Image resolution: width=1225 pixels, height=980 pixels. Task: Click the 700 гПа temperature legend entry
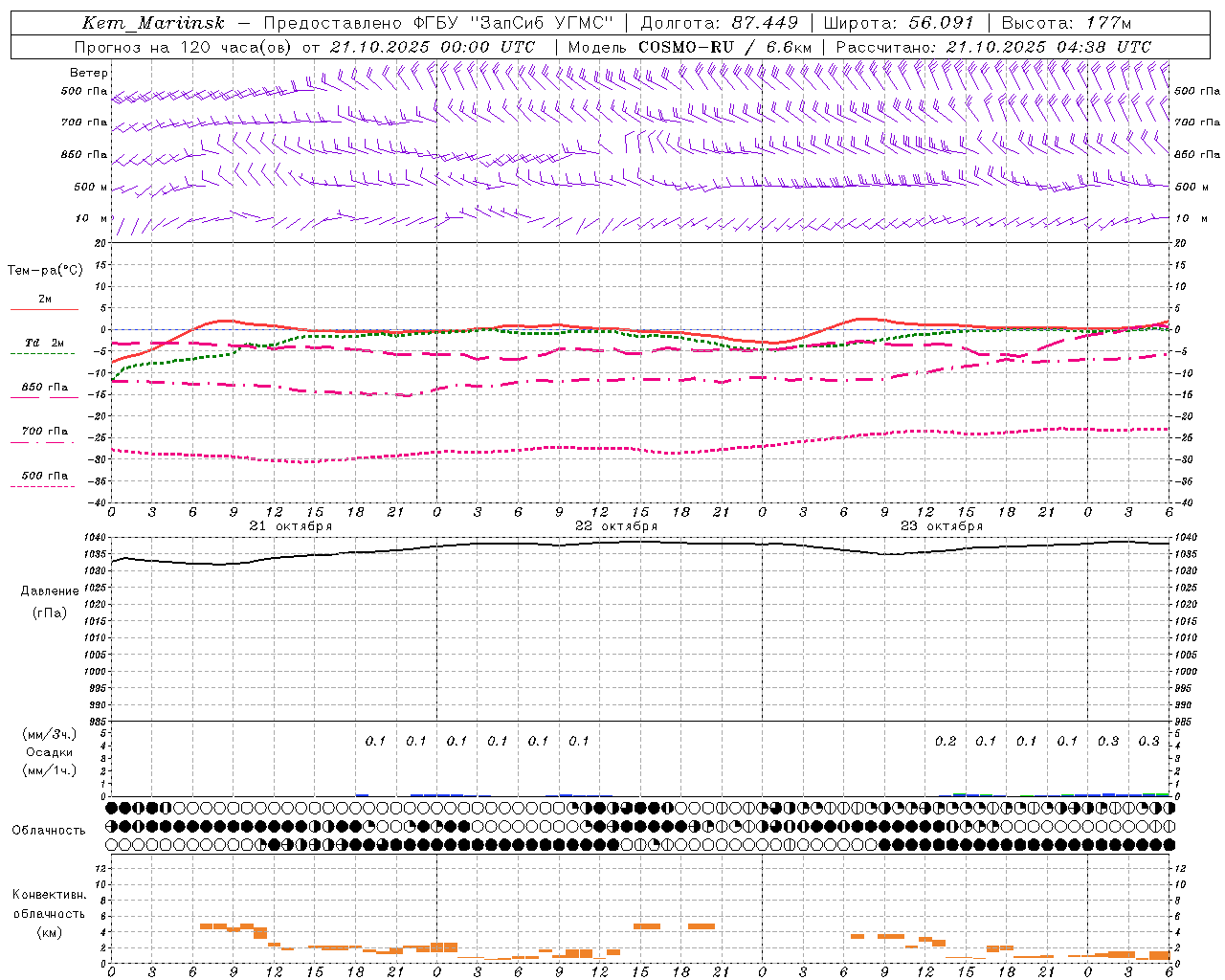(45, 431)
